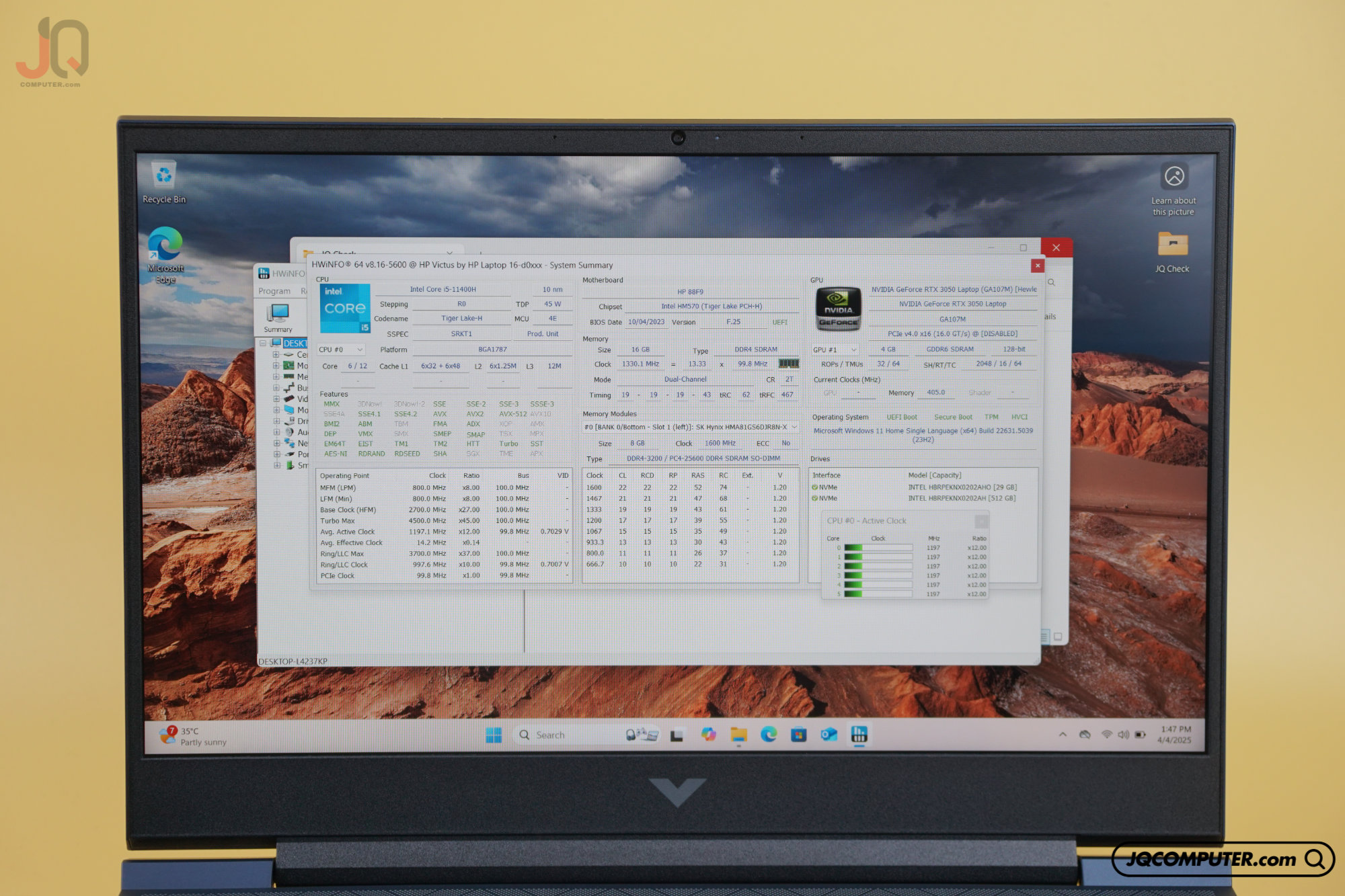Expand the Monitor tree node
This screenshot has height=896, width=1345.
(x=276, y=410)
